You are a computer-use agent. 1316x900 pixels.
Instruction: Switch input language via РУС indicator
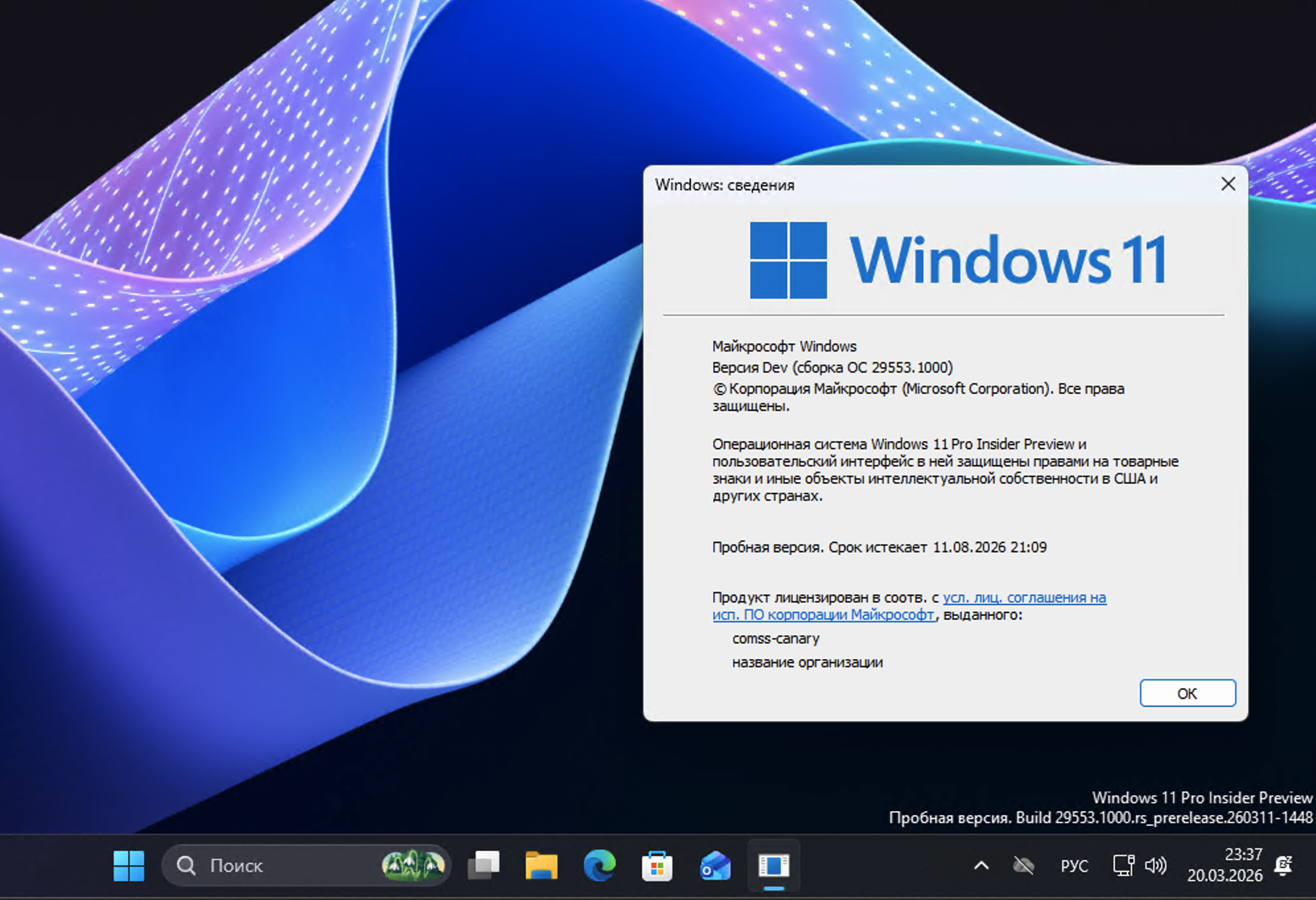click(x=1074, y=866)
